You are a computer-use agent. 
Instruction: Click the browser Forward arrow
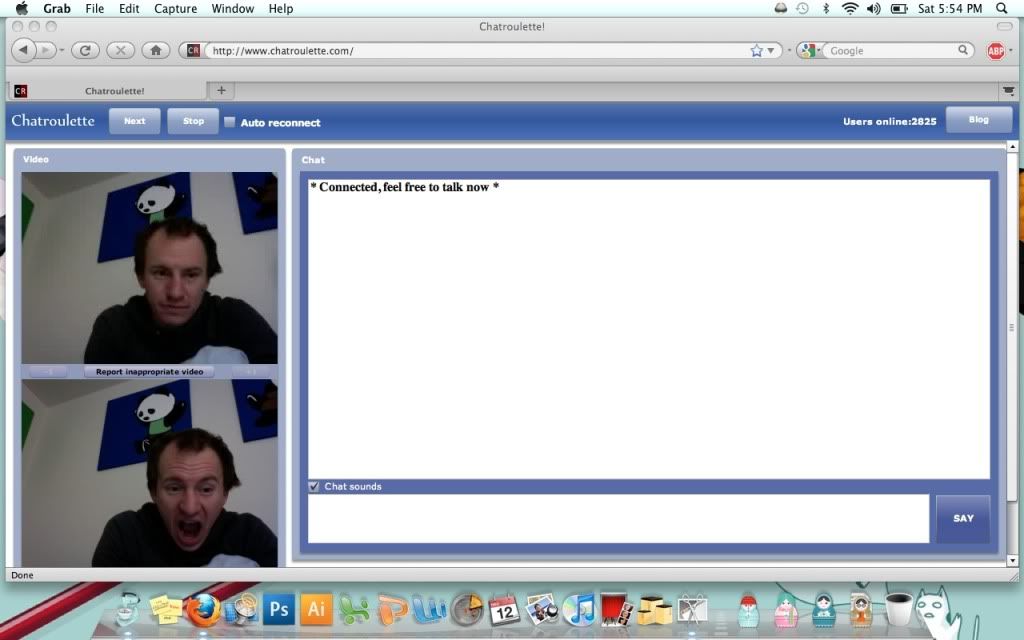point(44,50)
